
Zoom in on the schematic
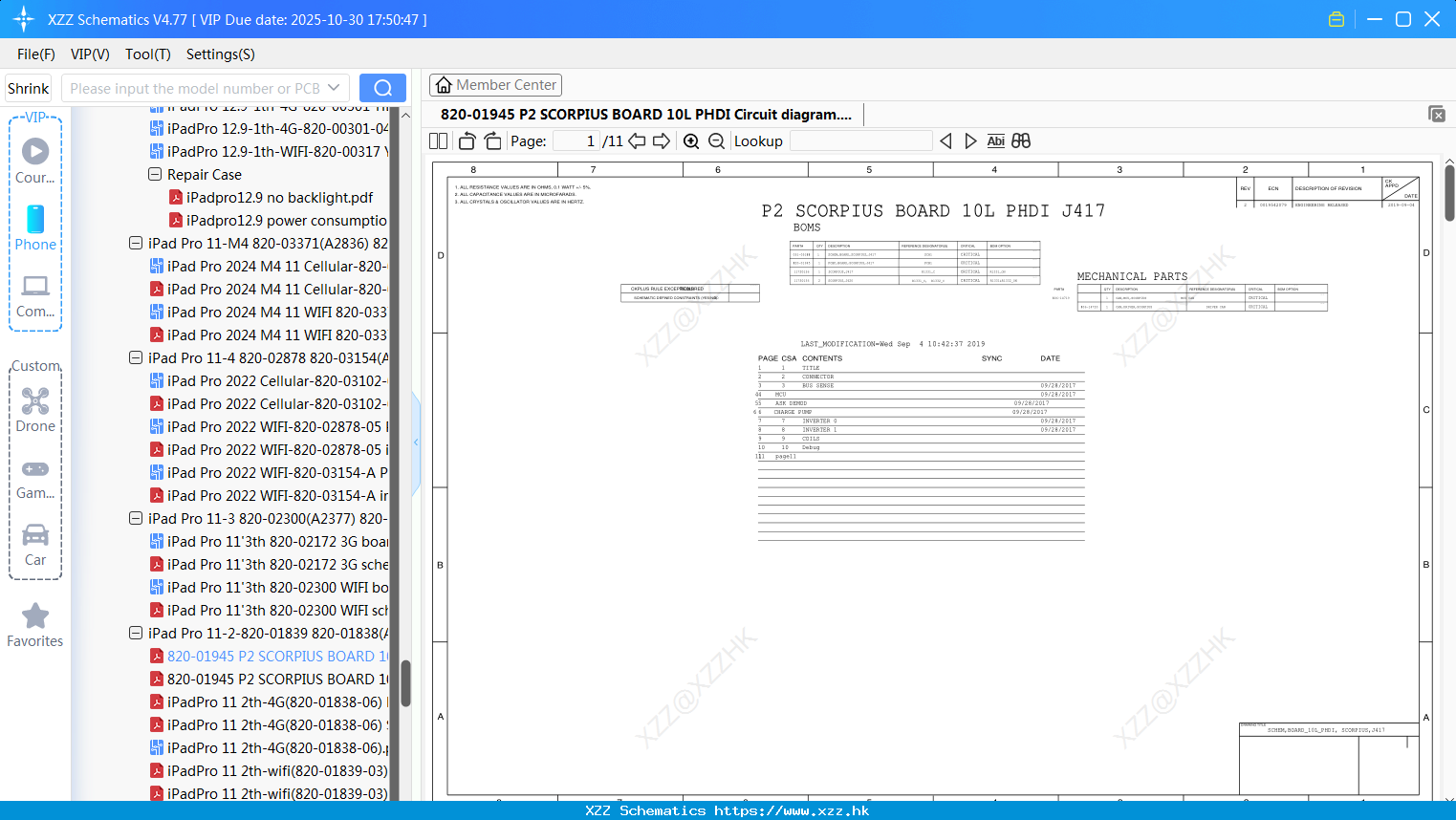(691, 140)
